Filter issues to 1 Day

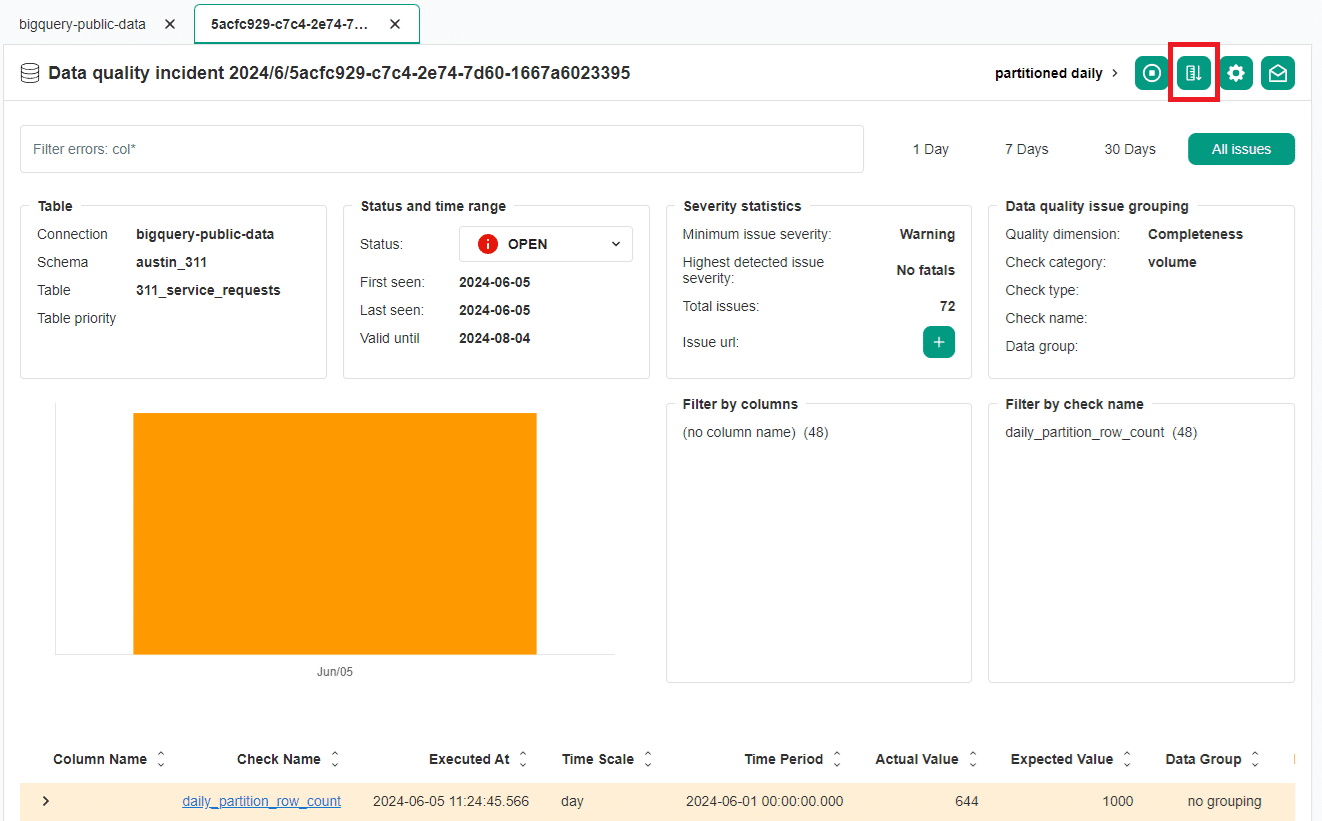click(931, 149)
